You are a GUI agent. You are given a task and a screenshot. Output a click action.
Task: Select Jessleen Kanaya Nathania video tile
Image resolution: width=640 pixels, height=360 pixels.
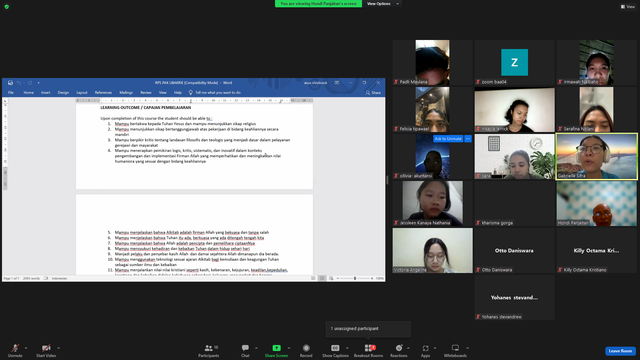pos(433,203)
